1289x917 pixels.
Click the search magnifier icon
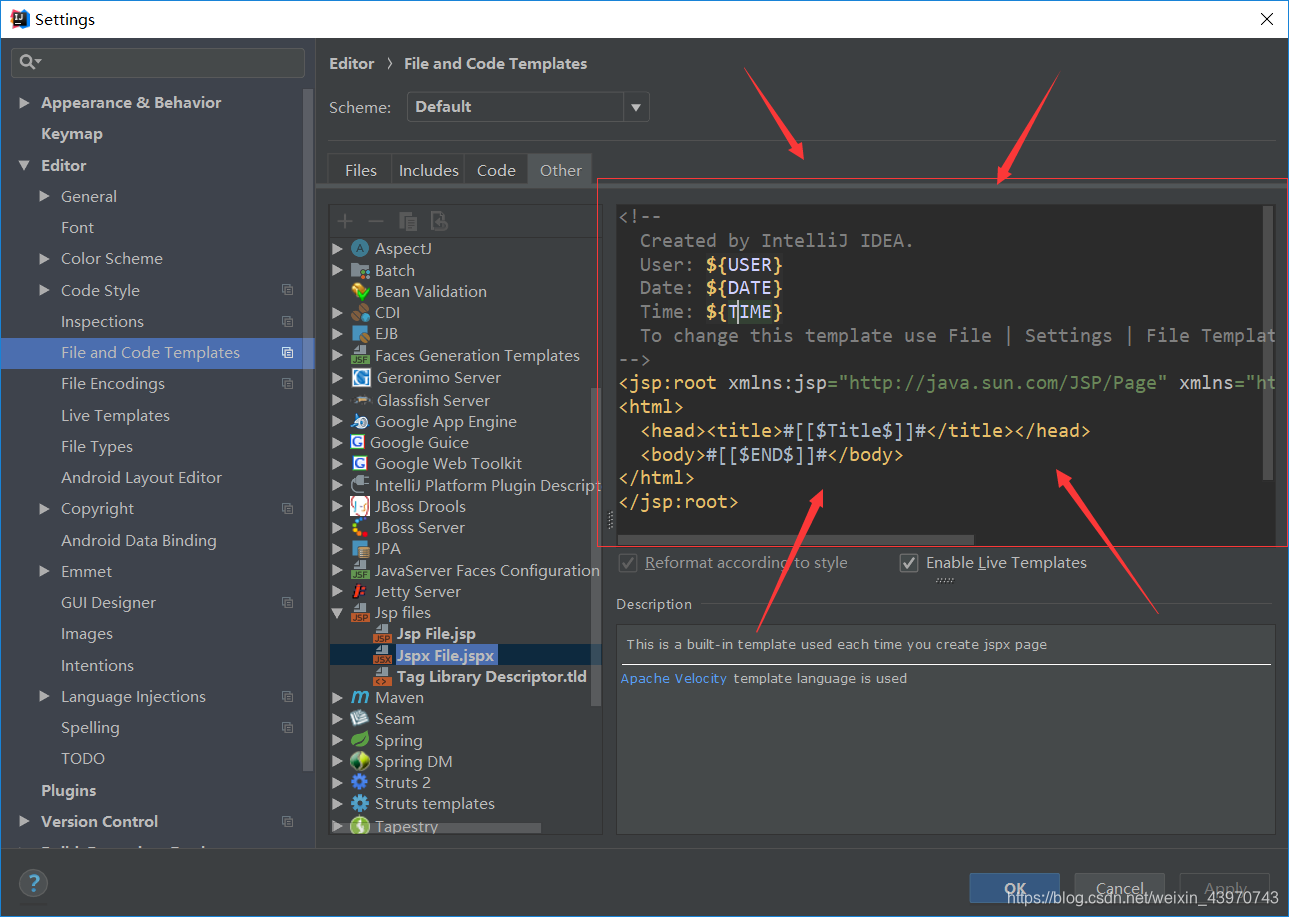30,62
